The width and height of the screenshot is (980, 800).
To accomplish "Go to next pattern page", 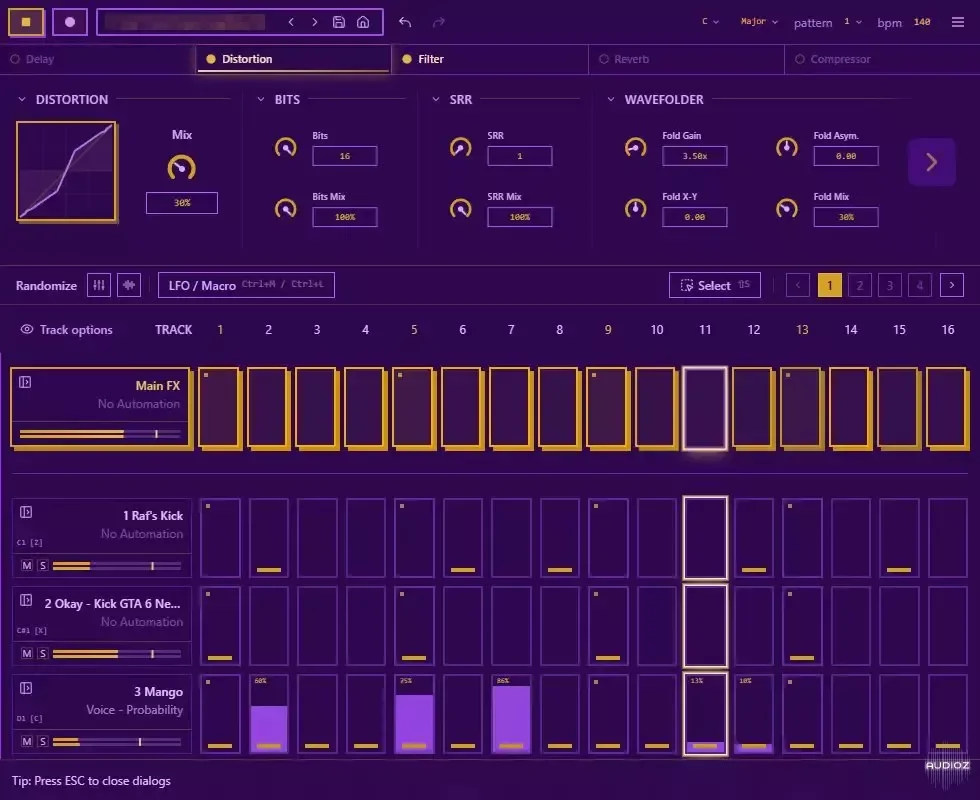I will 951,285.
